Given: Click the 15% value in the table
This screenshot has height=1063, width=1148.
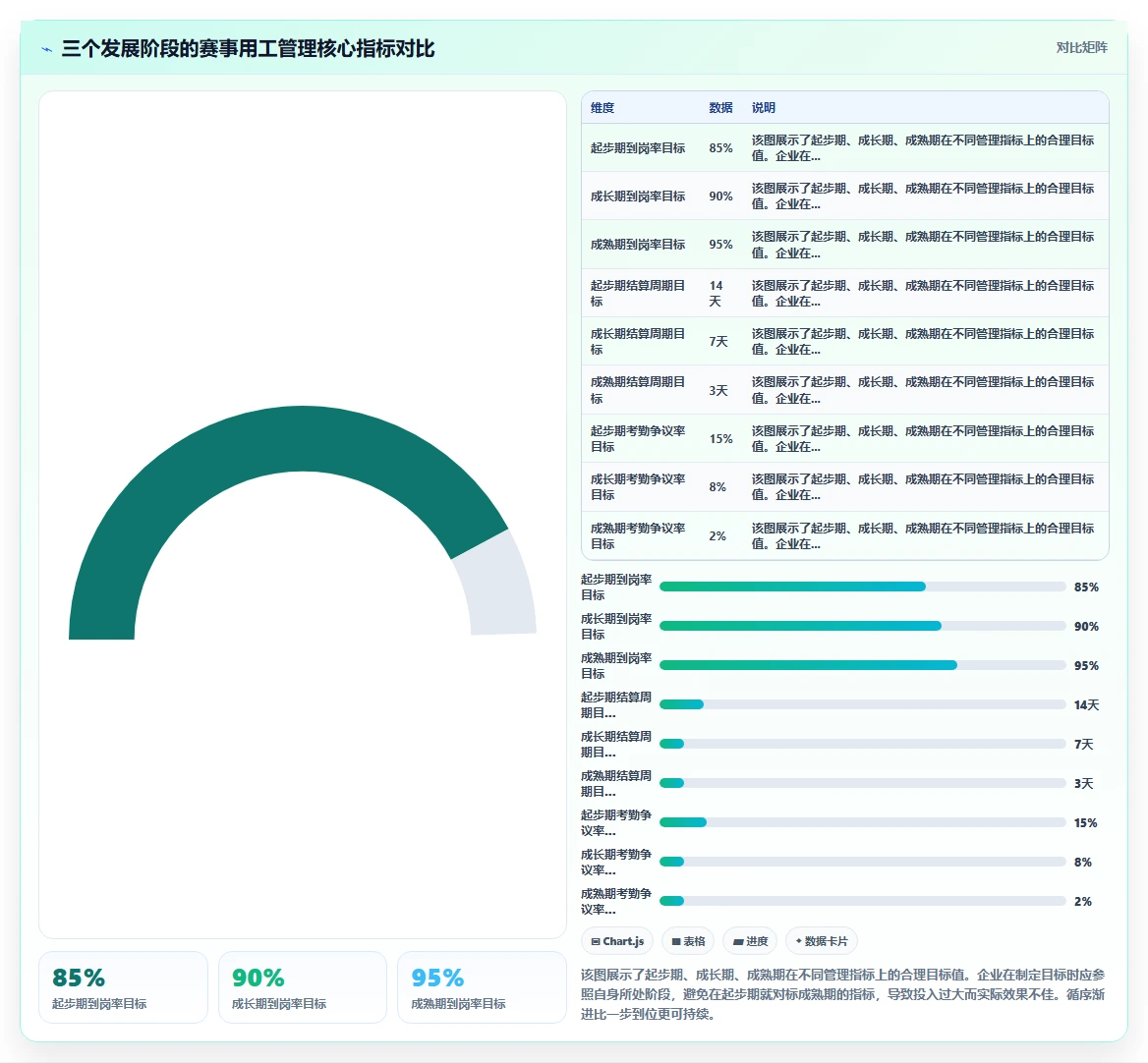Looking at the screenshot, I should pos(720,439).
